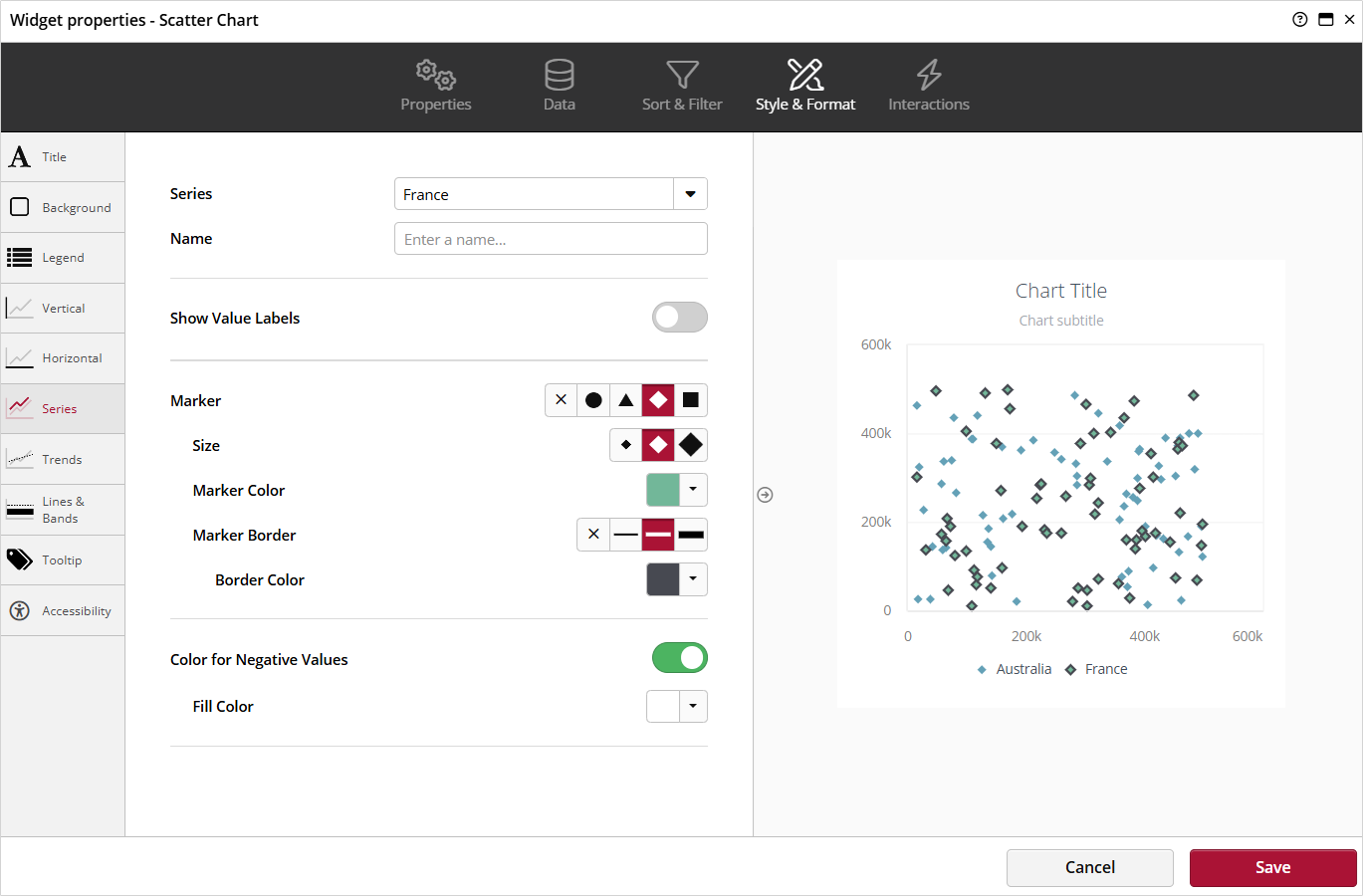Select the Series section in sidebar
The width and height of the screenshot is (1363, 896).
pos(63,409)
